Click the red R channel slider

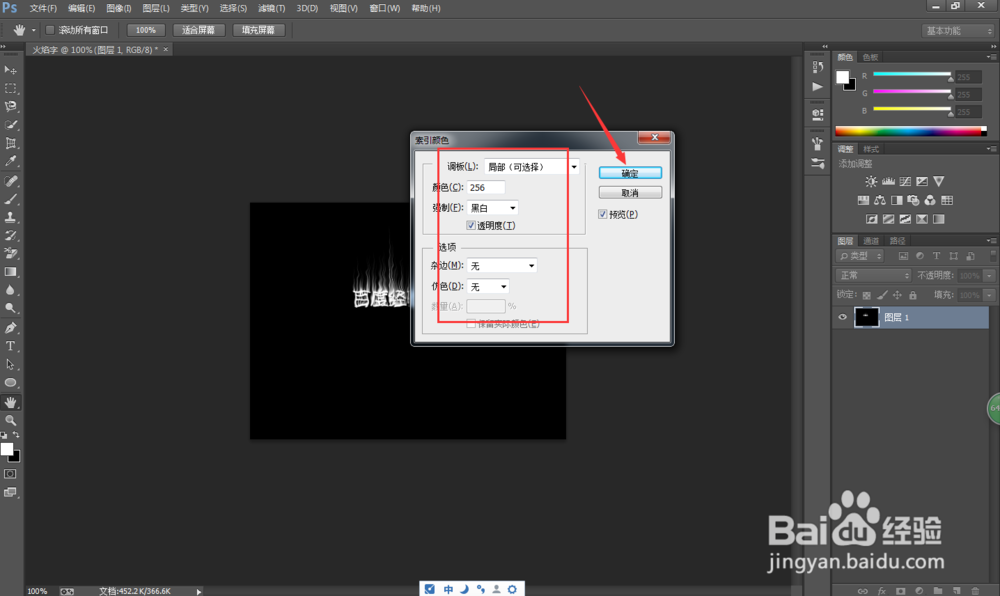click(912, 75)
